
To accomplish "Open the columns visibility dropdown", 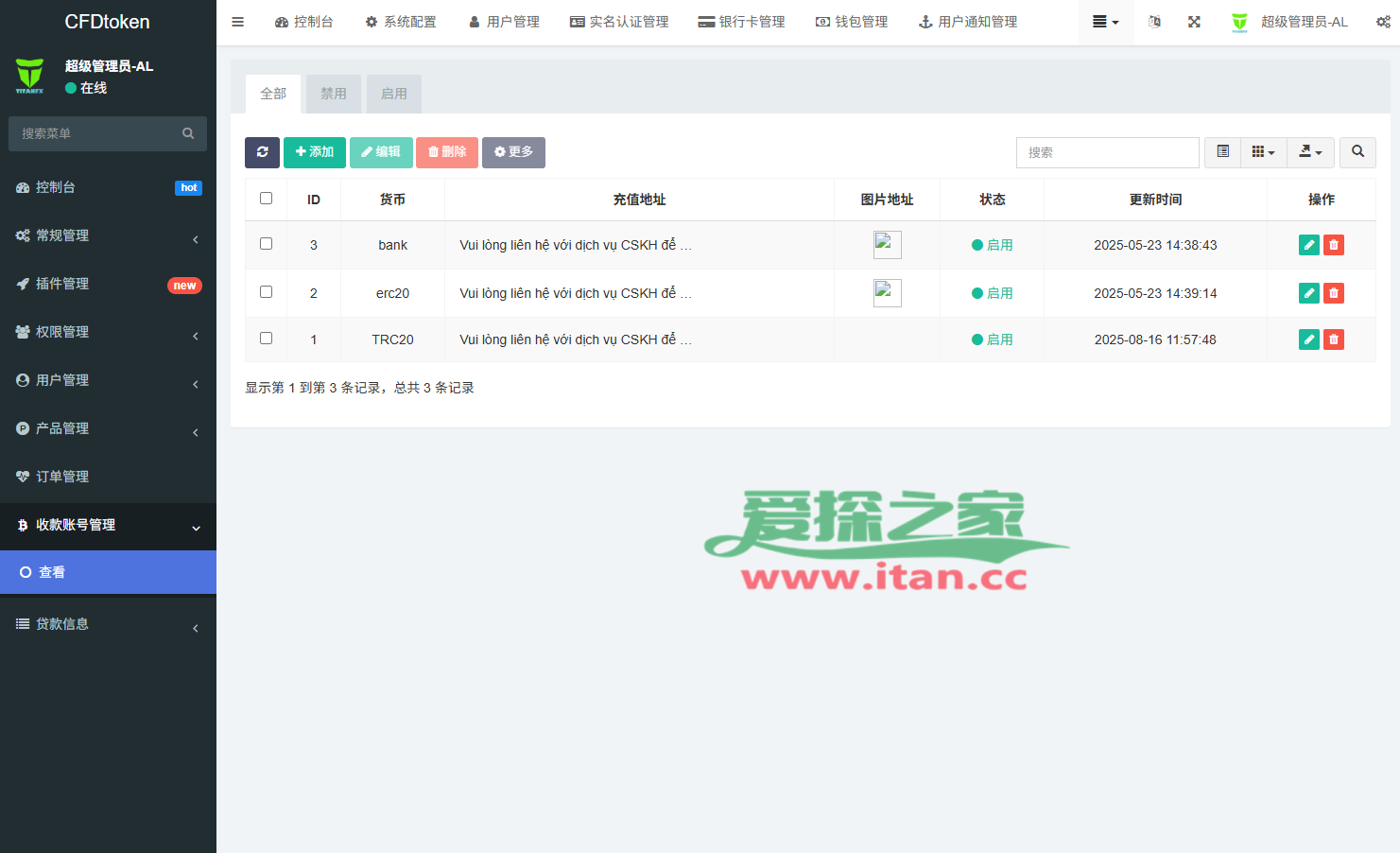I will (1263, 152).
